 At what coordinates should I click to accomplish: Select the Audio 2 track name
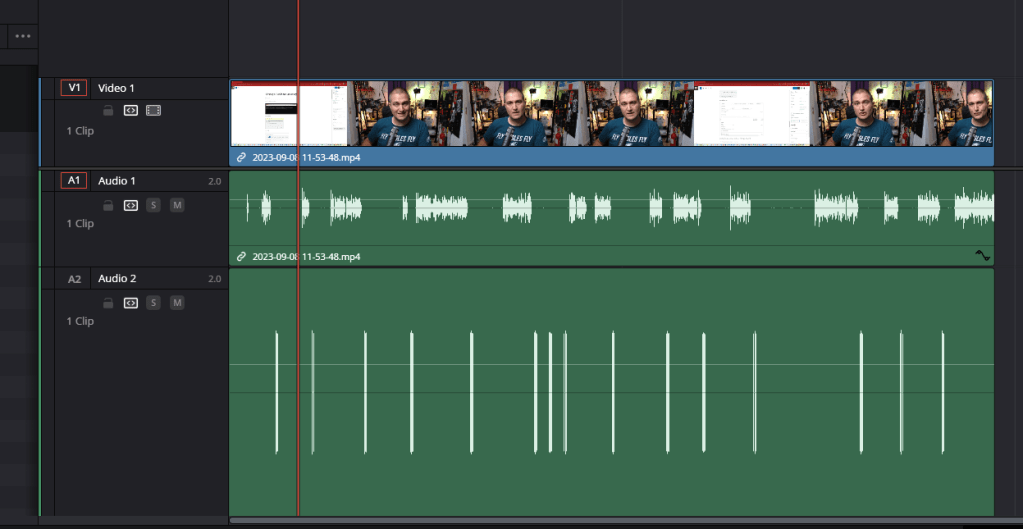[117, 279]
